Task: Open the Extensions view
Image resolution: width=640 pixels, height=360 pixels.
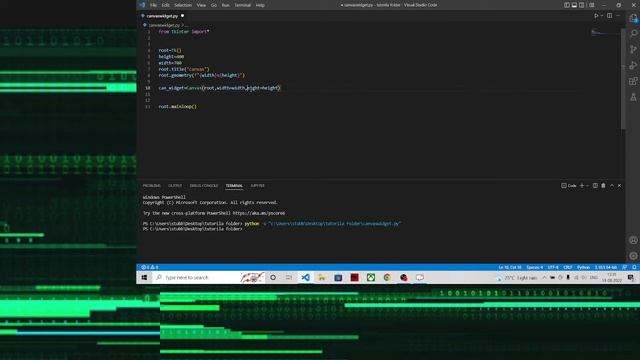Action: 633,81
